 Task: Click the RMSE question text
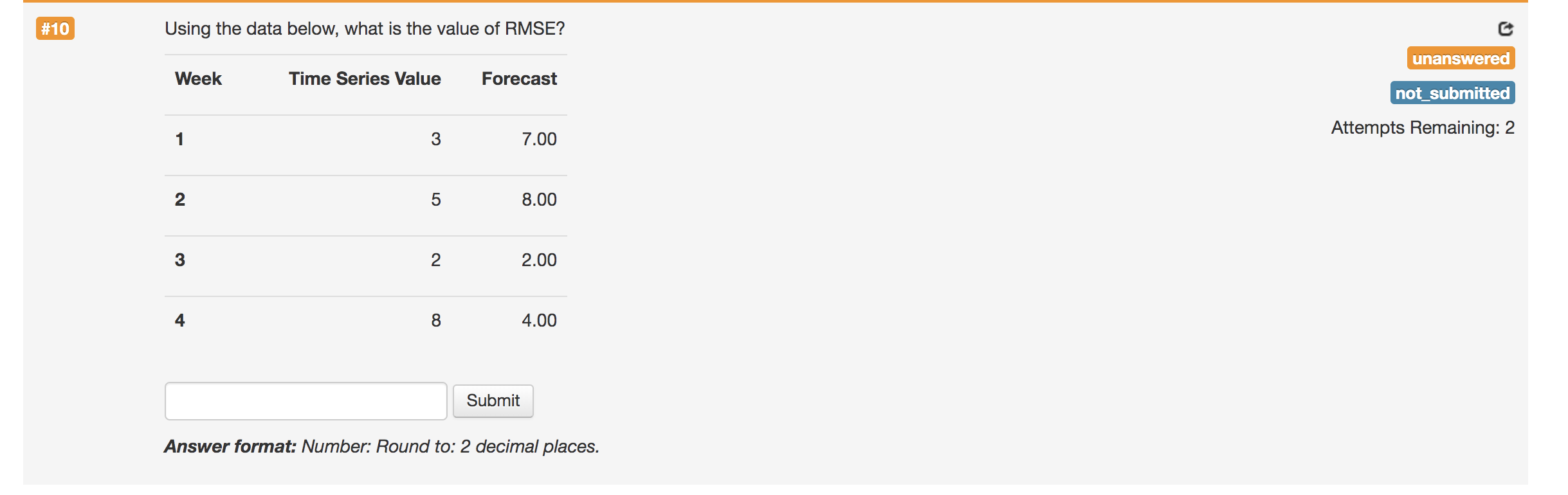(x=365, y=28)
